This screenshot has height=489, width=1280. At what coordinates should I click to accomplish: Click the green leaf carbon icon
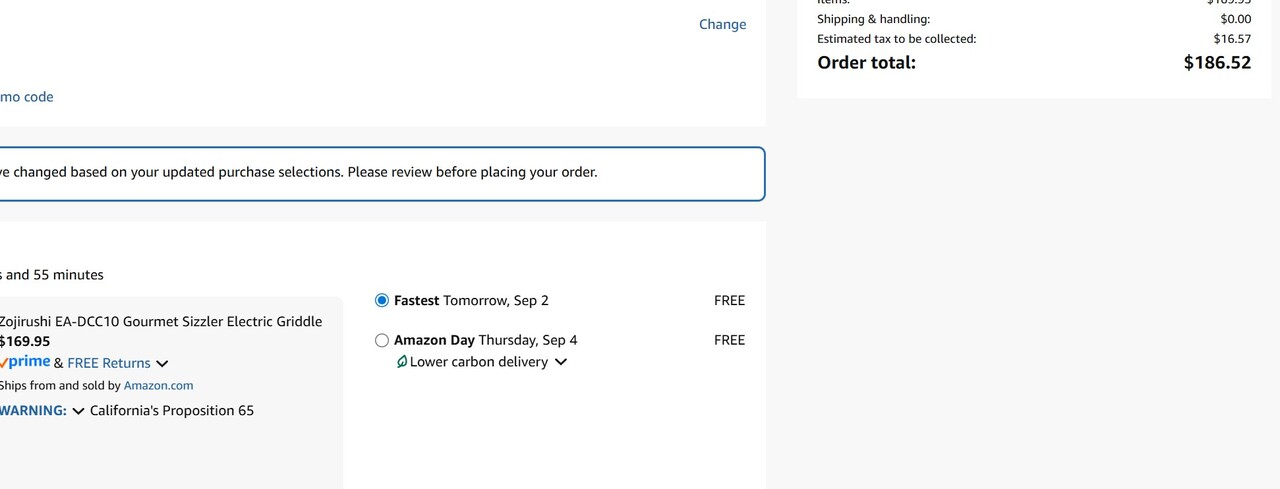(402, 362)
